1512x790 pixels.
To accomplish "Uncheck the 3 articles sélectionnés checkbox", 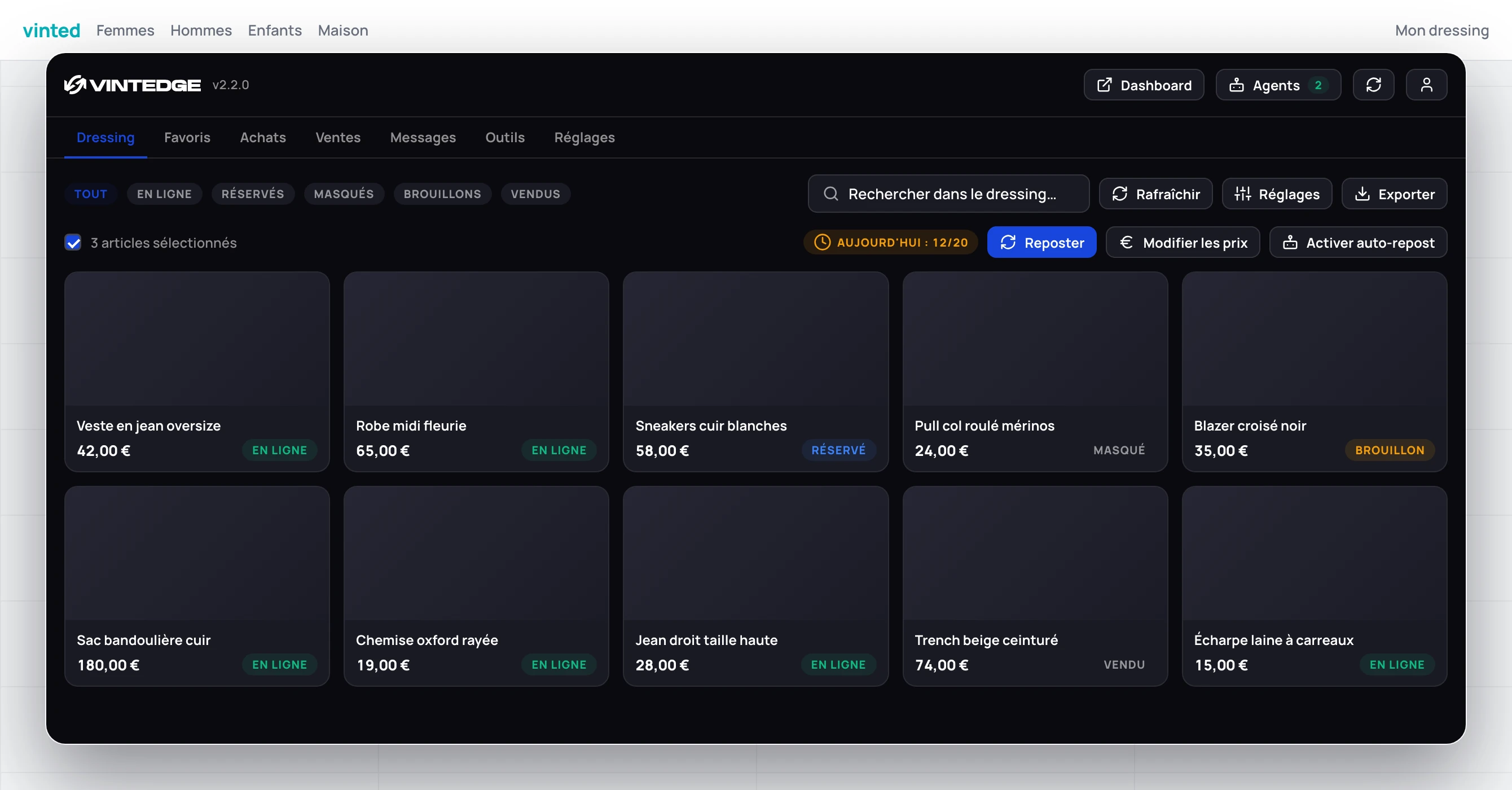I will pos(73,243).
